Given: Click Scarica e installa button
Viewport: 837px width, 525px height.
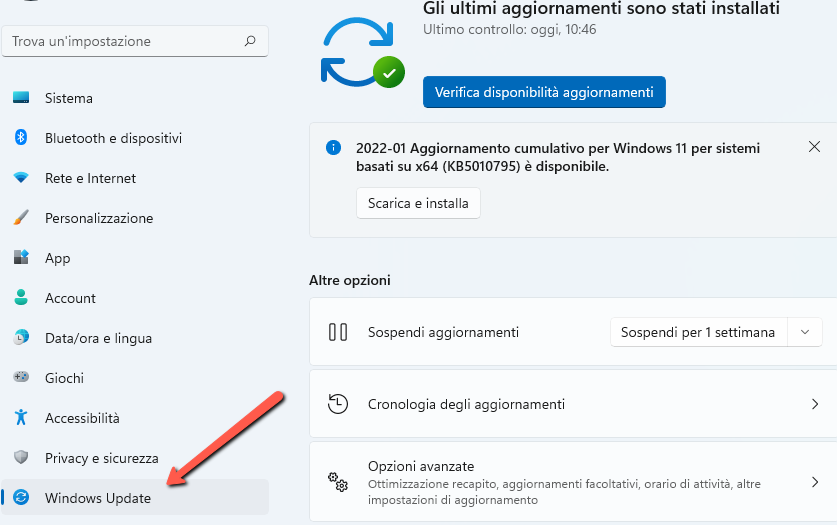Looking at the screenshot, I should tap(418, 203).
